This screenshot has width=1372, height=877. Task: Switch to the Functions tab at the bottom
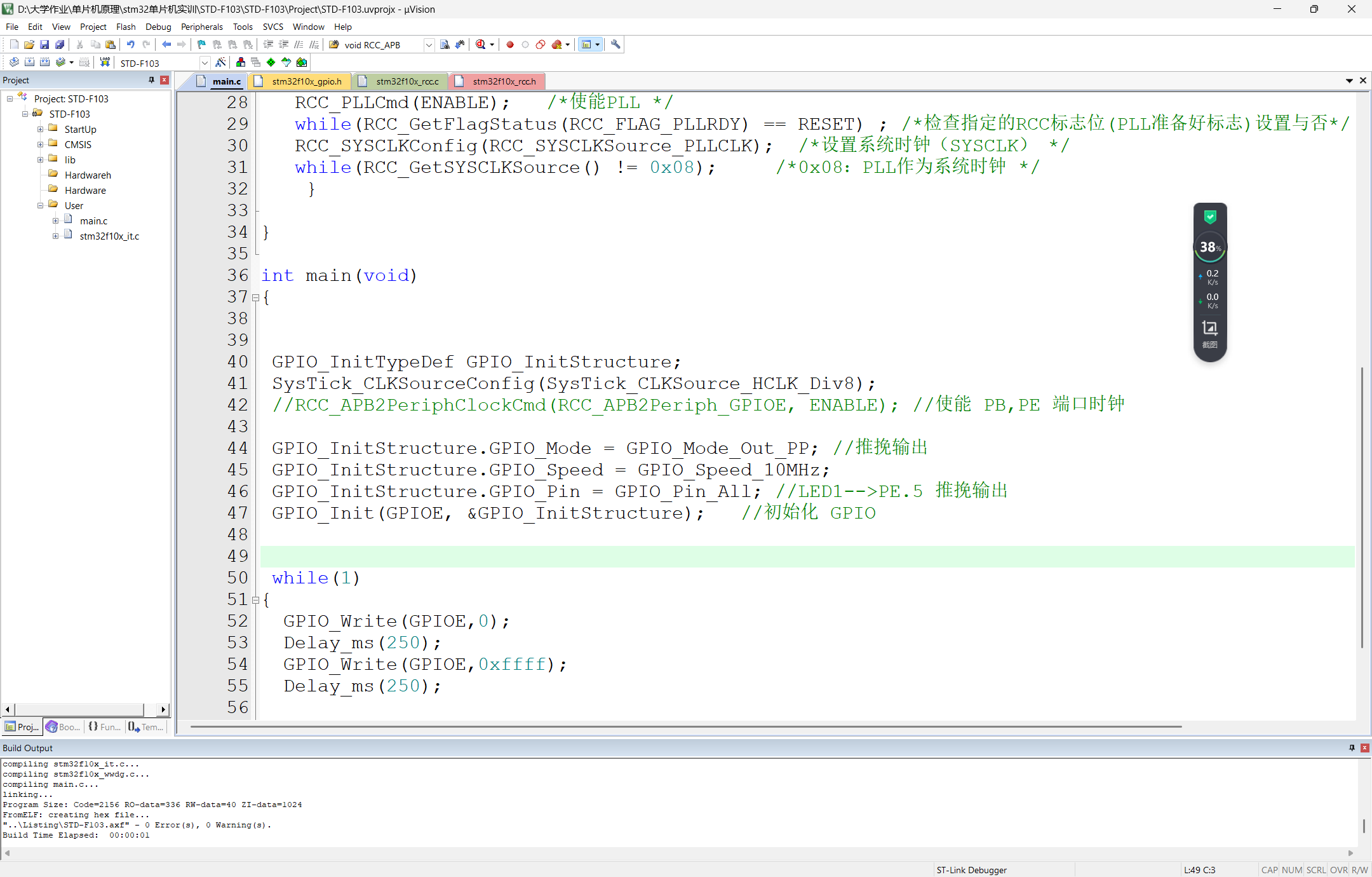point(105,727)
